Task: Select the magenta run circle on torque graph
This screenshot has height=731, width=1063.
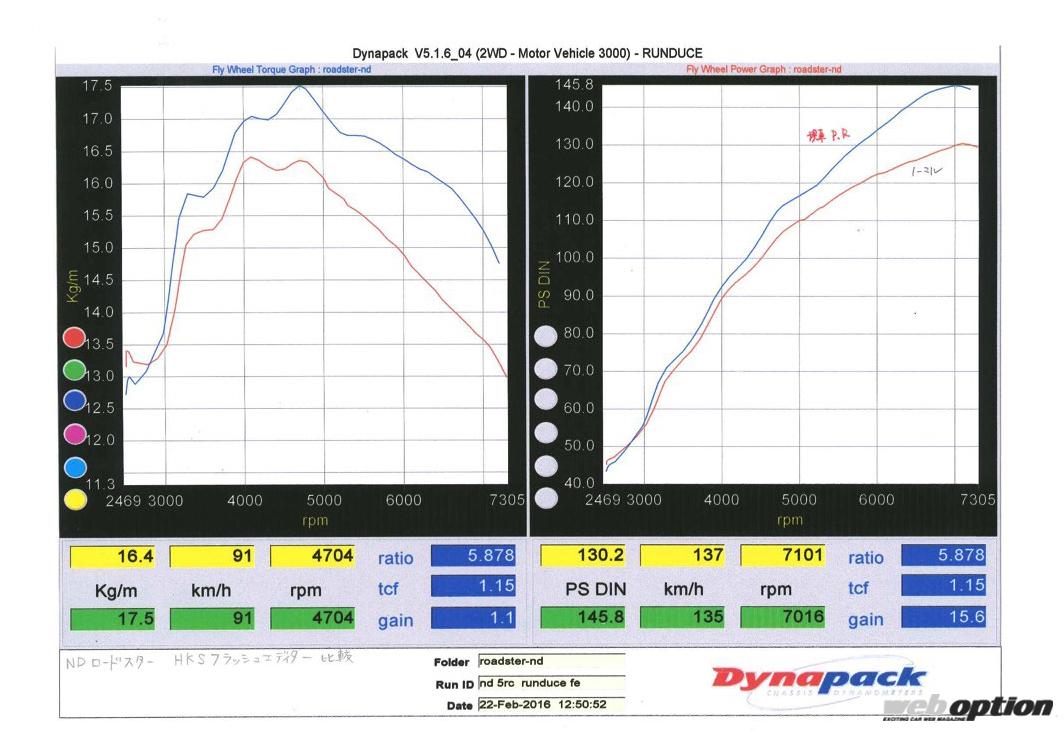Action: coord(74,435)
